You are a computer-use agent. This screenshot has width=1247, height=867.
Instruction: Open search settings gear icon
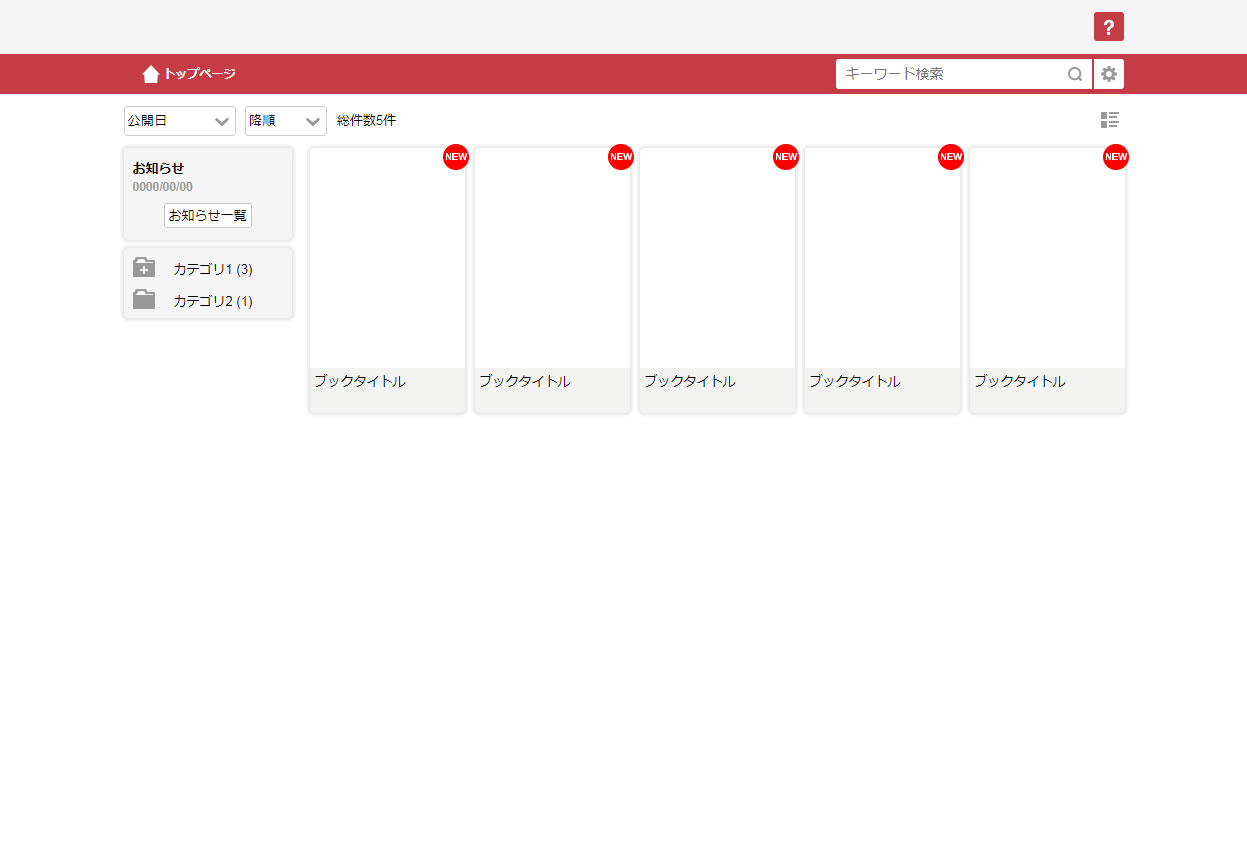[1109, 74]
